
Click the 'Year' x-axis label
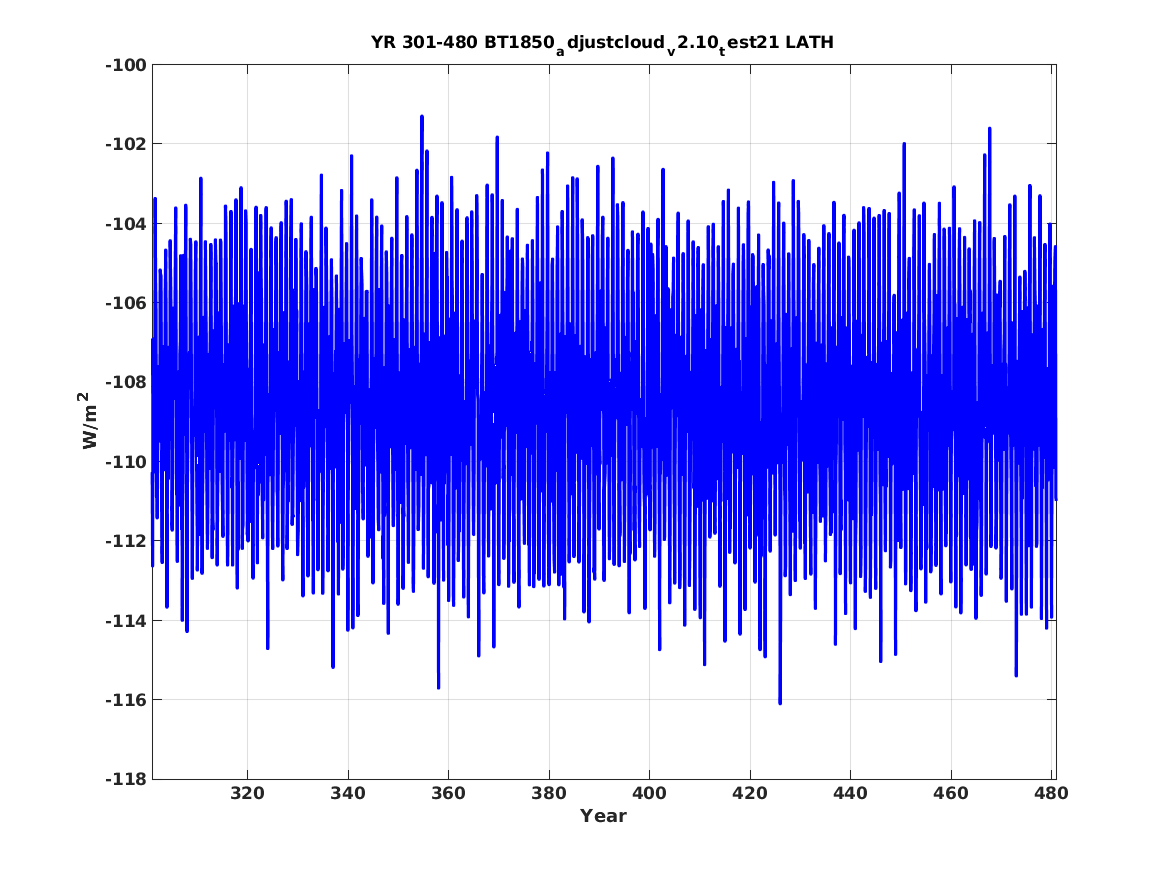pyautogui.click(x=603, y=816)
